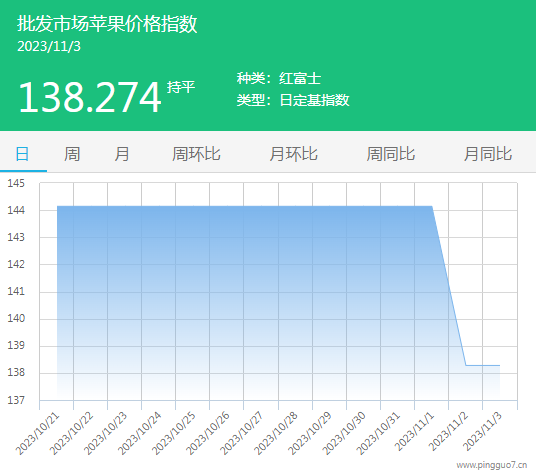Click the 2023/11/1 date axis label
This screenshot has height=476, width=536.
coord(414,431)
